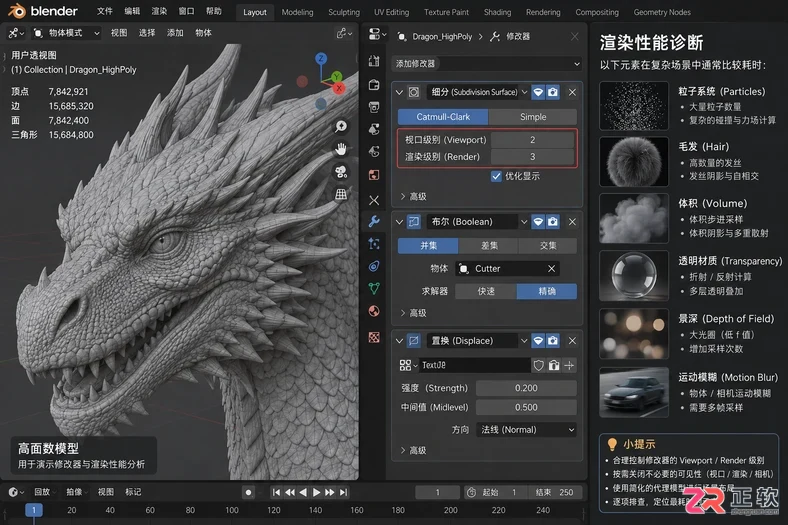The width and height of the screenshot is (788, 525).
Task: Toggle viewport display of Subdivision modifier
Action: coord(538,92)
